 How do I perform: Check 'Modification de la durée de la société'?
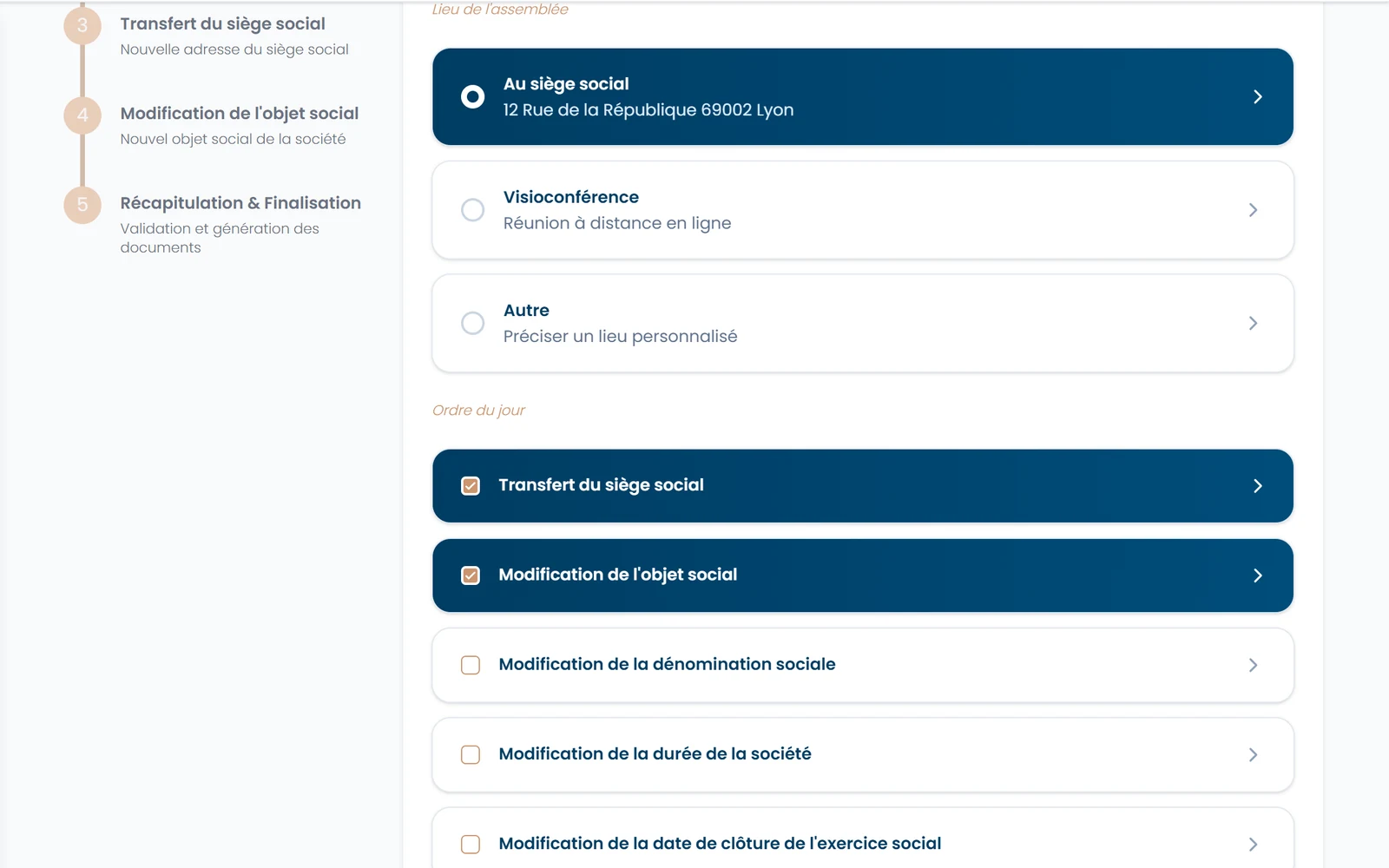pos(471,754)
